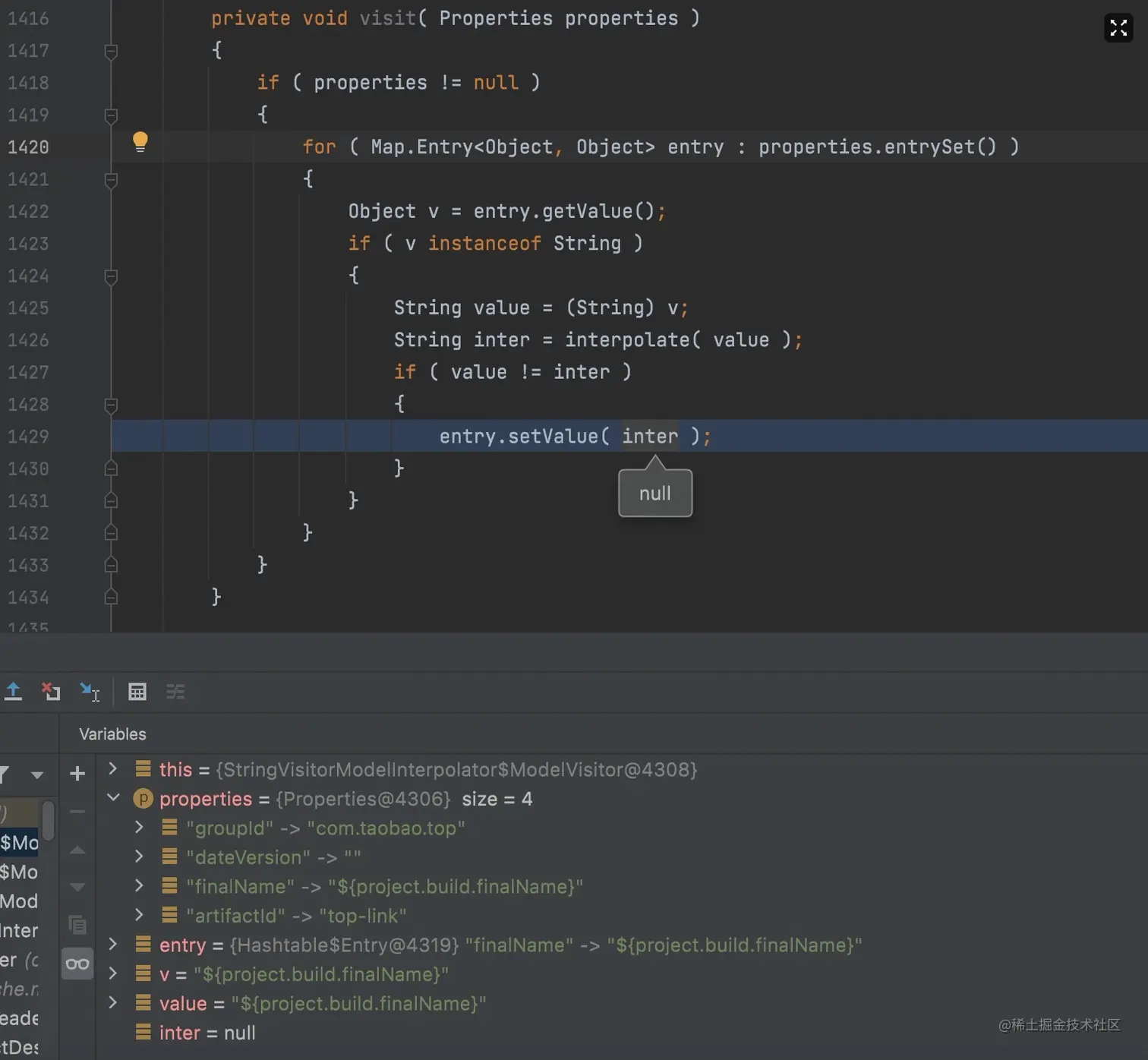The width and height of the screenshot is (1148, 1060).
Task: Click the yellow lightbulb intention icon
Action: (140, 142)
